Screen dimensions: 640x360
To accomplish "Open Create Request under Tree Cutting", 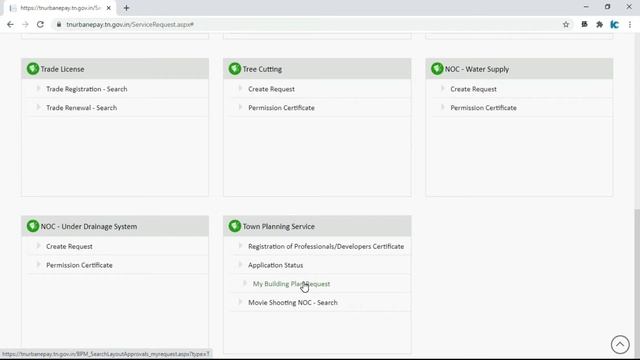I will point(271,89).
